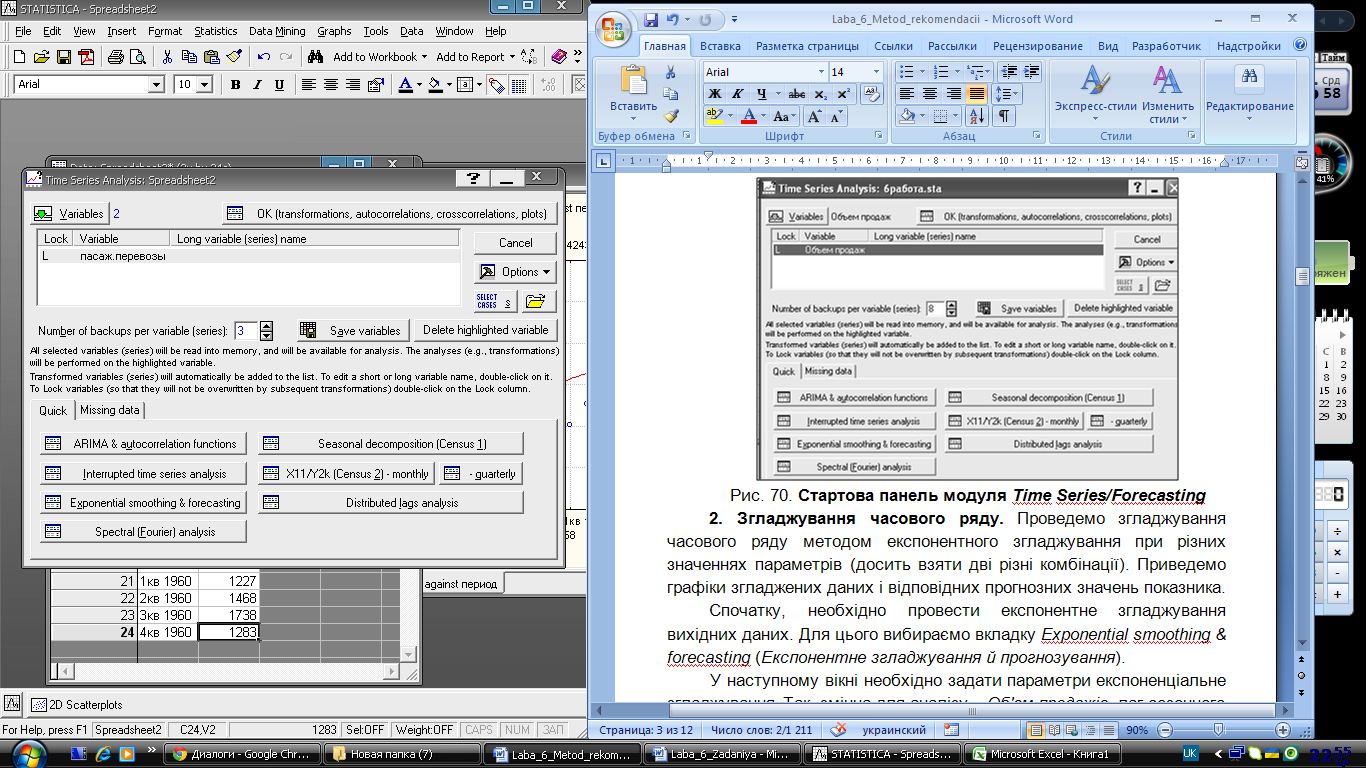Click the Find binoculars icon in STATISTICA
This screenshot has height=768, width=1366.
(315, 57)
